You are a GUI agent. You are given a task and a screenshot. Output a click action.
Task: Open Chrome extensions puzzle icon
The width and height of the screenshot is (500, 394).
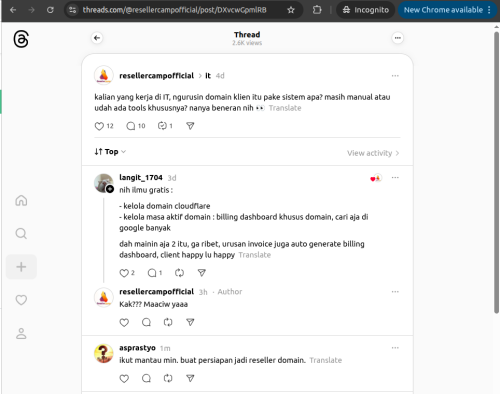pos(317,10)
